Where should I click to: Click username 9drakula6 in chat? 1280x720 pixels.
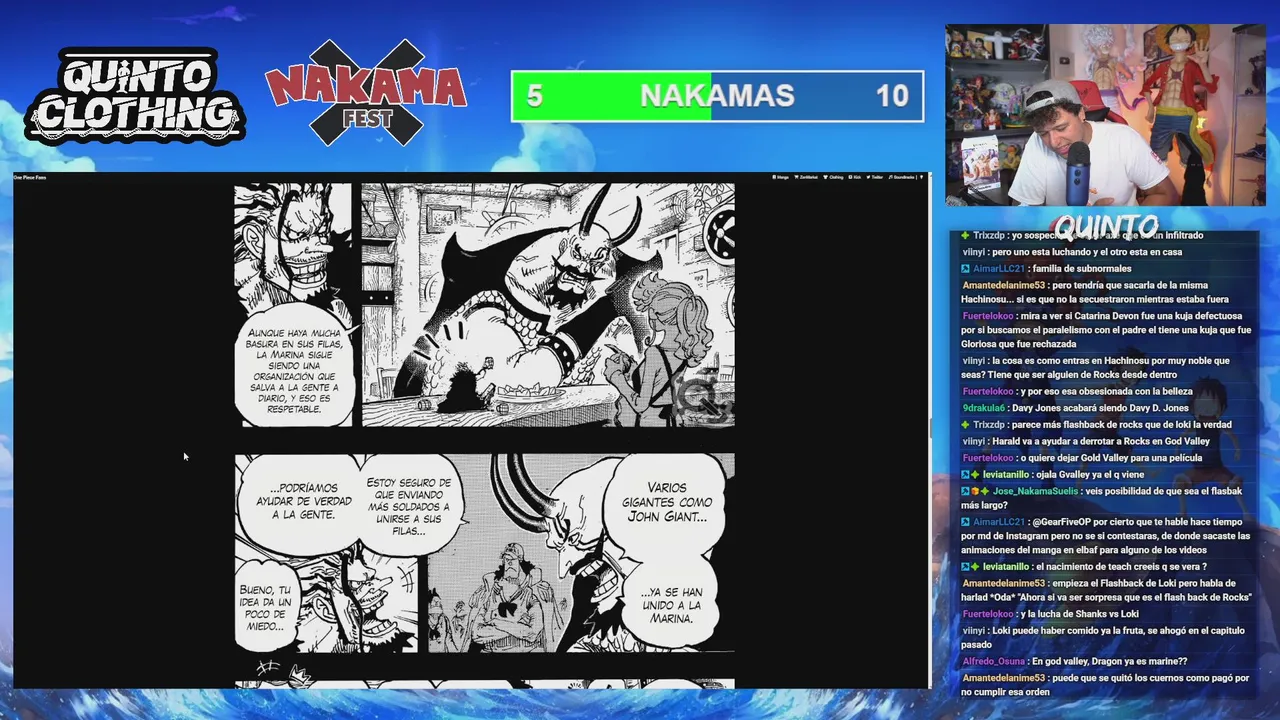click(983, 408)
